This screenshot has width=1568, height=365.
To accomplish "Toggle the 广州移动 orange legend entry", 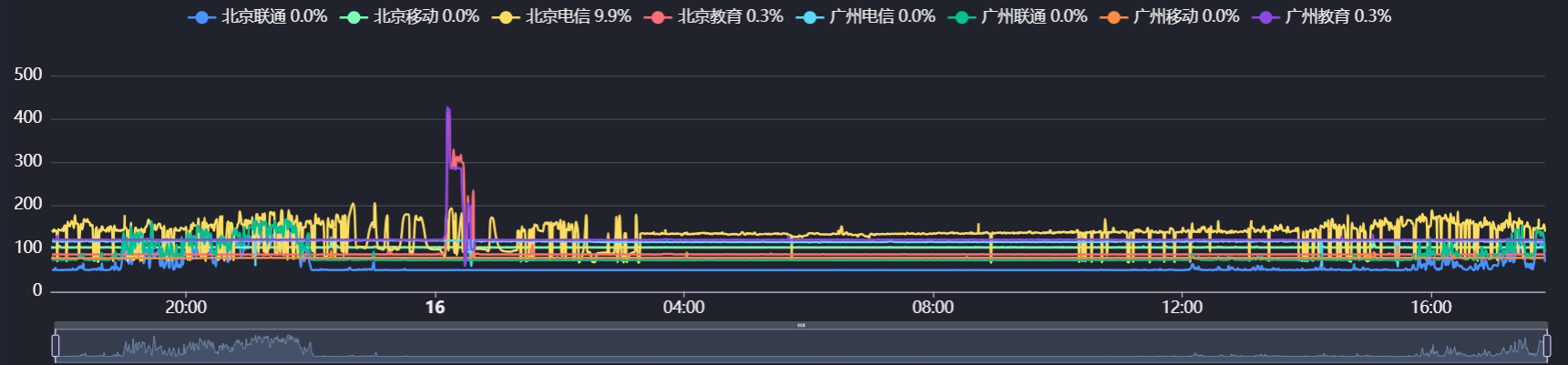I will (x=1113, y=17).
